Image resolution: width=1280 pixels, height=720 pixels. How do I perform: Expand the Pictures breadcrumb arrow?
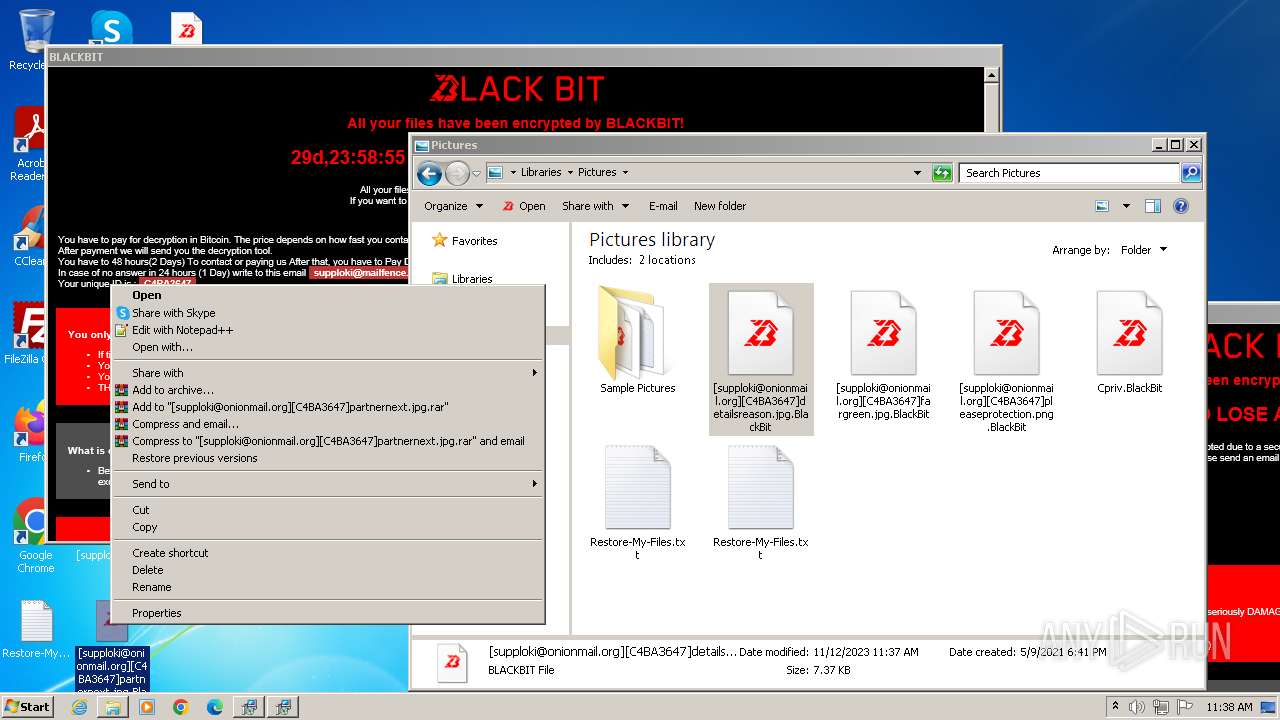pyautogui.click(x=625, y=173)
